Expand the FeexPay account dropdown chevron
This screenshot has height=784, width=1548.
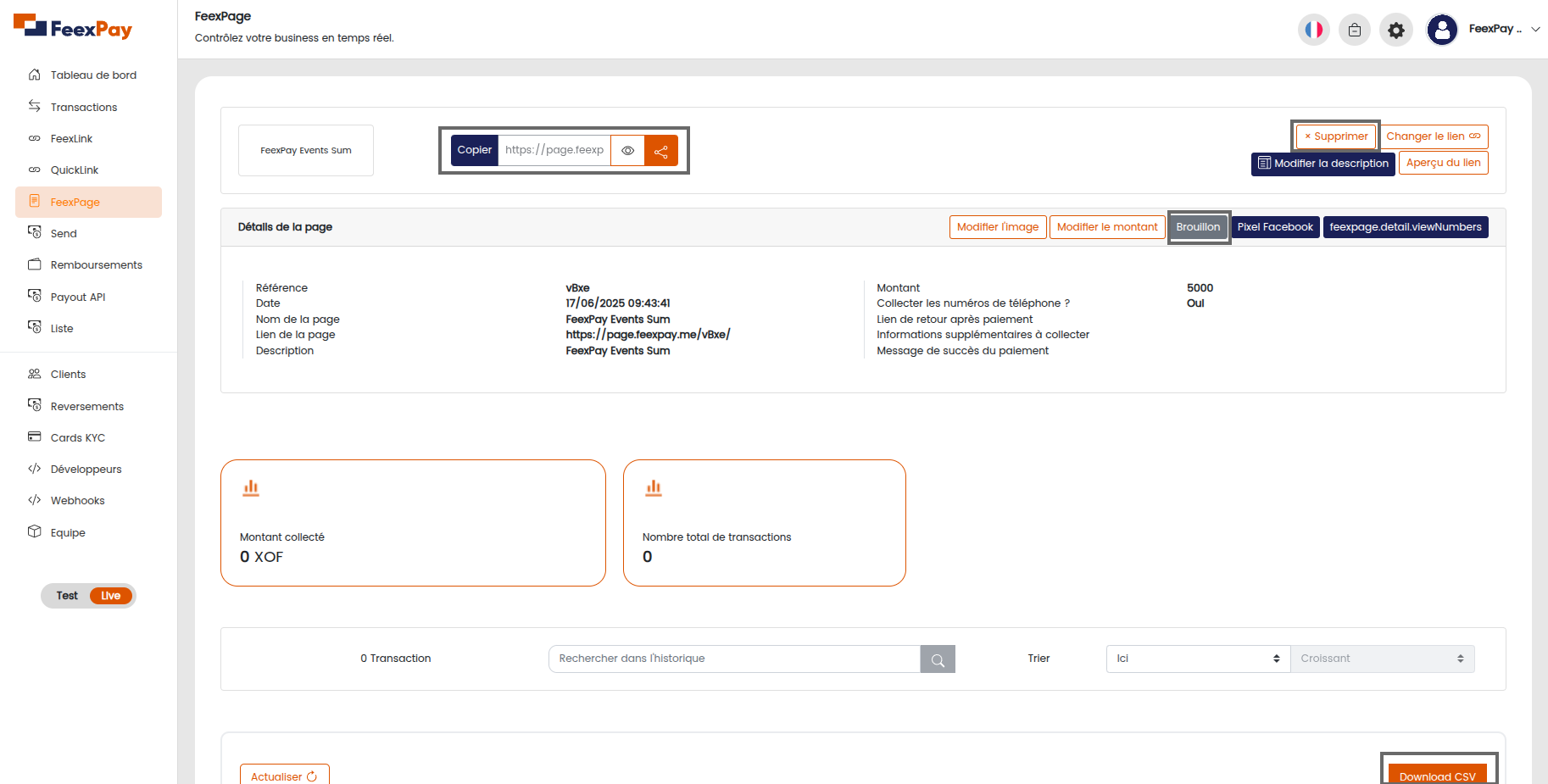[1535, 29]
